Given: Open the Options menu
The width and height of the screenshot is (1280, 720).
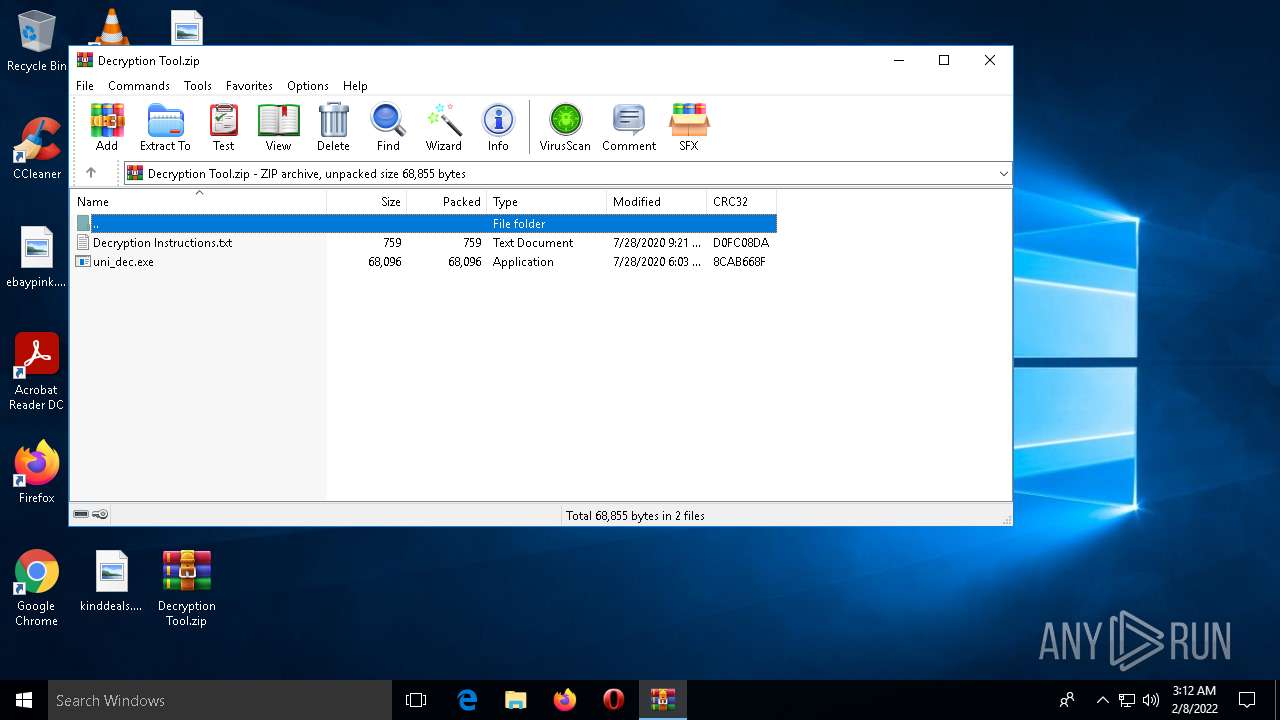Looking at the screenshot, I should pyautogui.click(x=308, y=86).
